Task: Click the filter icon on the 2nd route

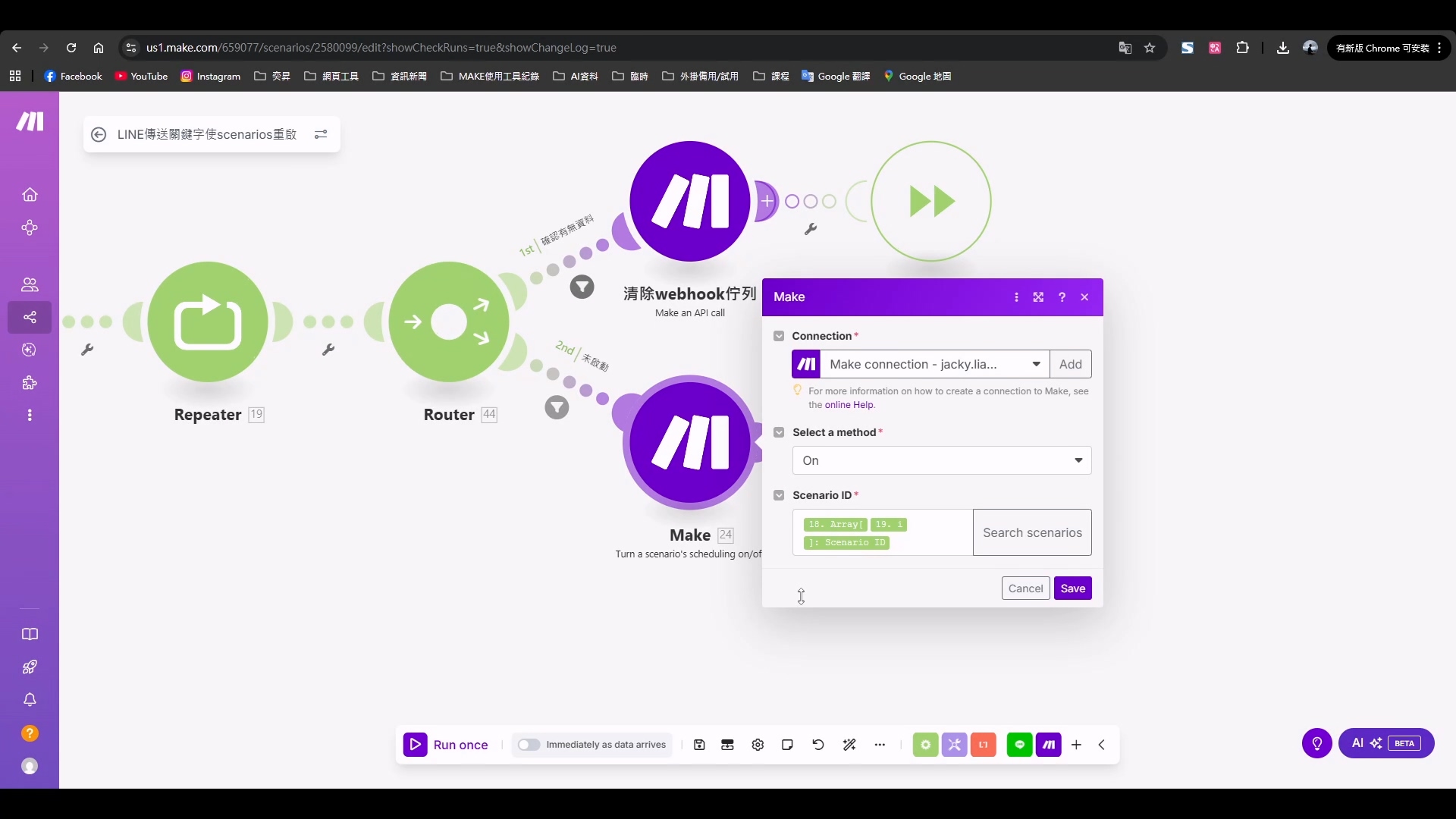Action: tap(557, 408)
